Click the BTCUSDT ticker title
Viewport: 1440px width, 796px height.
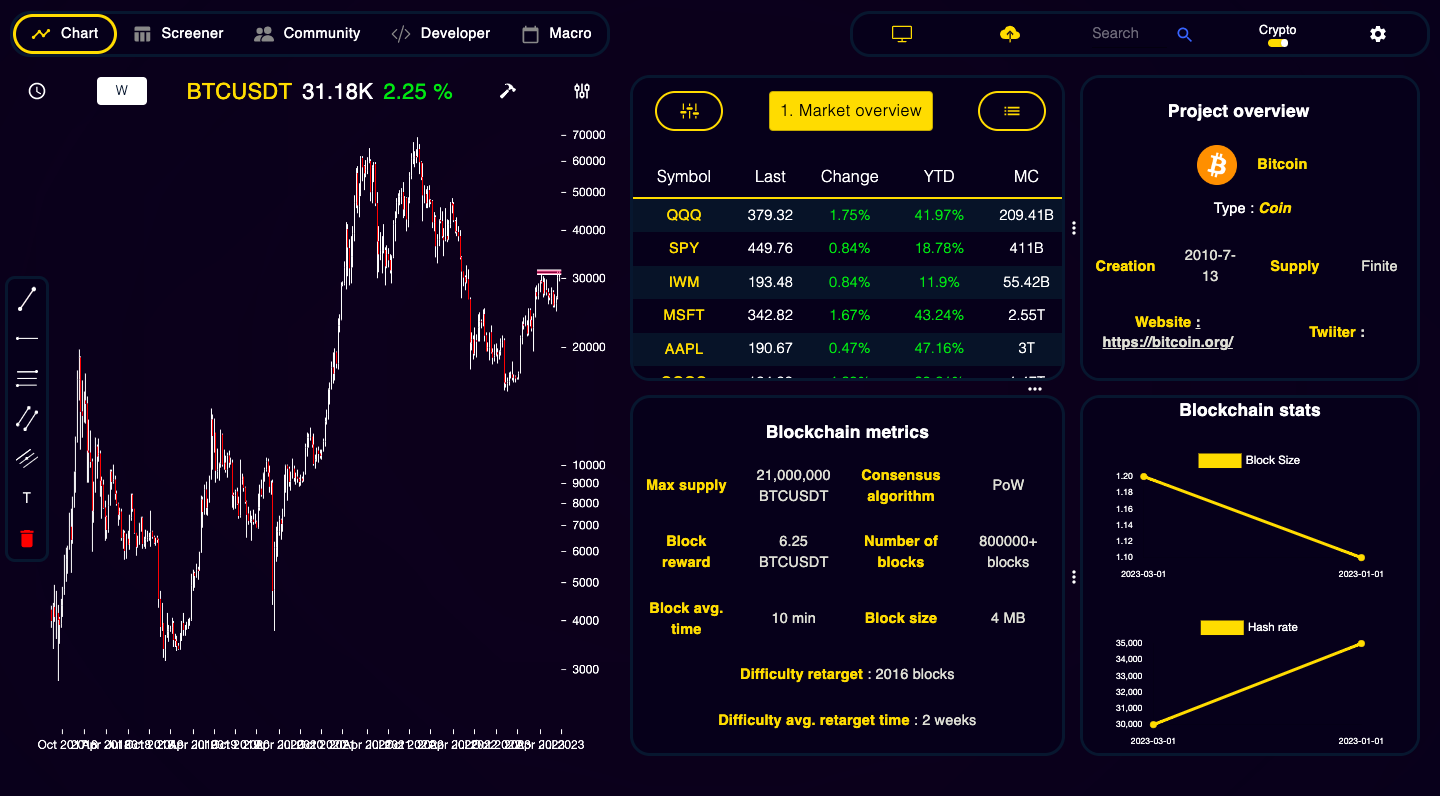pyautogui.click(x=239, y=92)
